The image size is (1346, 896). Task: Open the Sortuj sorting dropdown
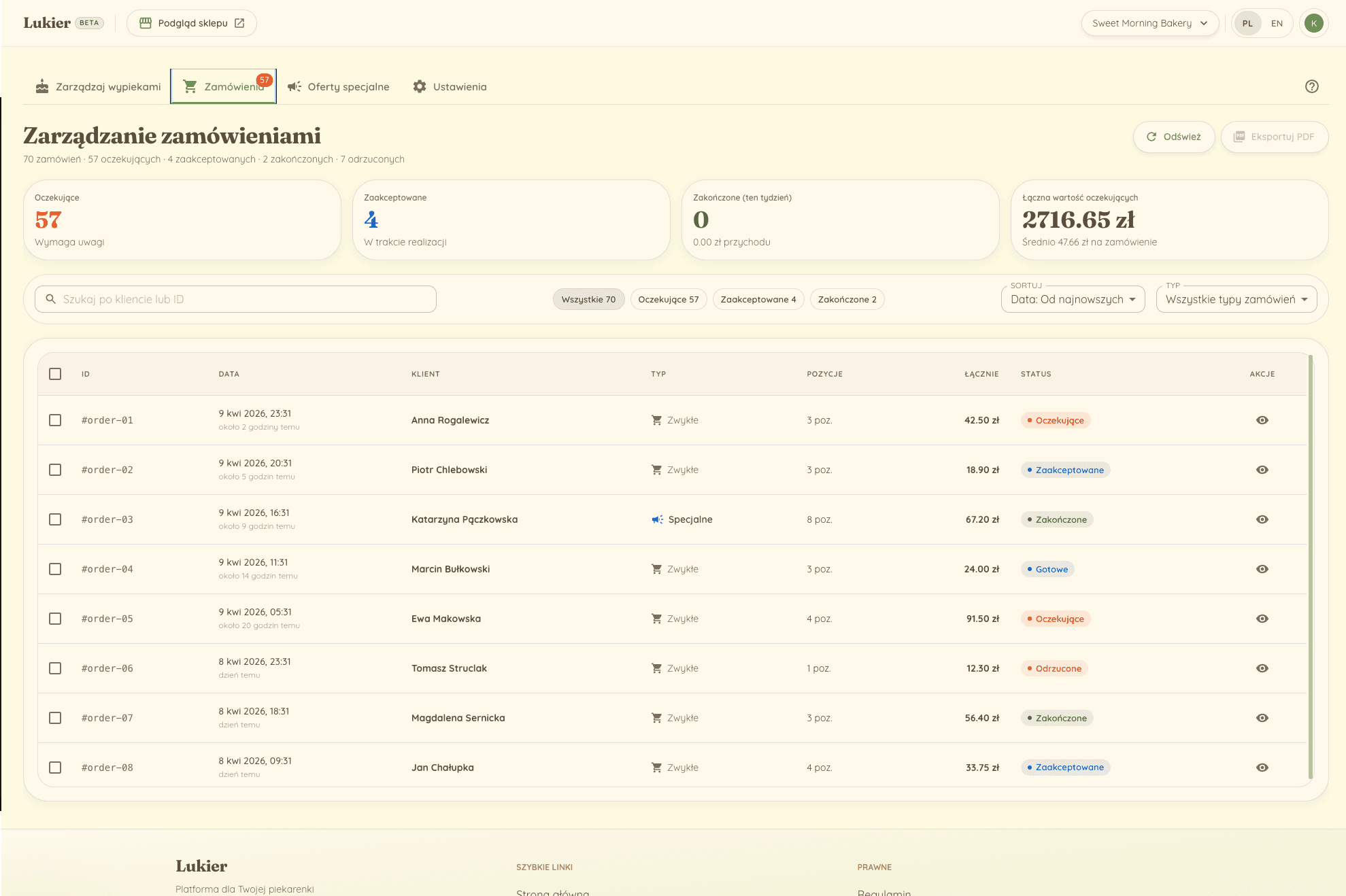click(1073, 299)
